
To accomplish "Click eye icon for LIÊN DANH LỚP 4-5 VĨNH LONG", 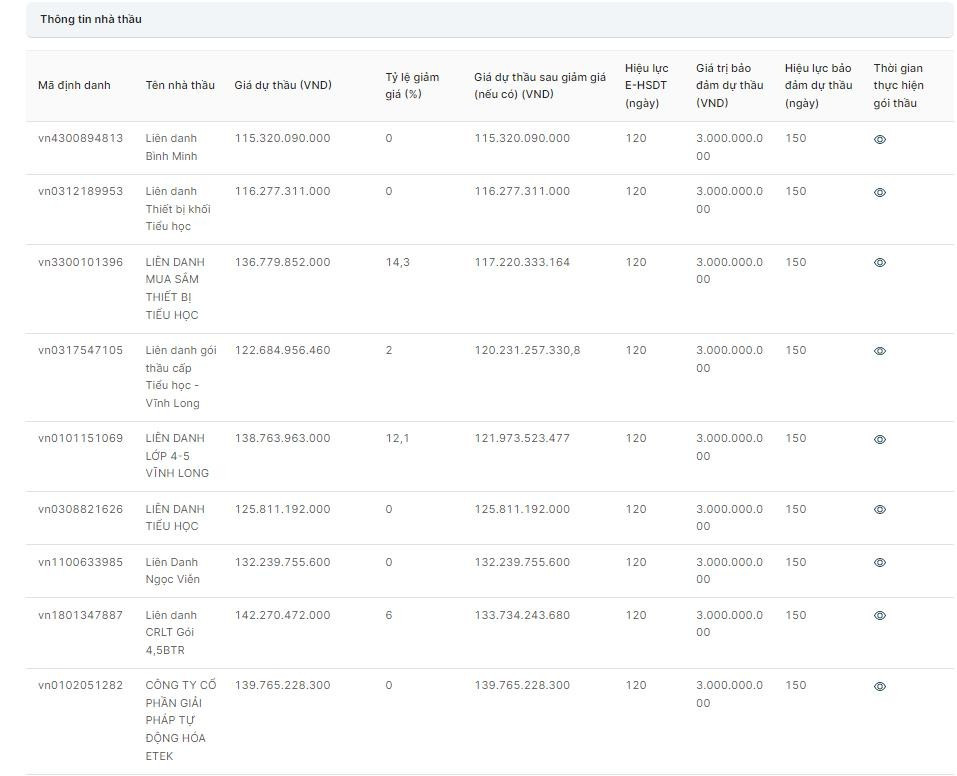I will click(x=880, y=440).
